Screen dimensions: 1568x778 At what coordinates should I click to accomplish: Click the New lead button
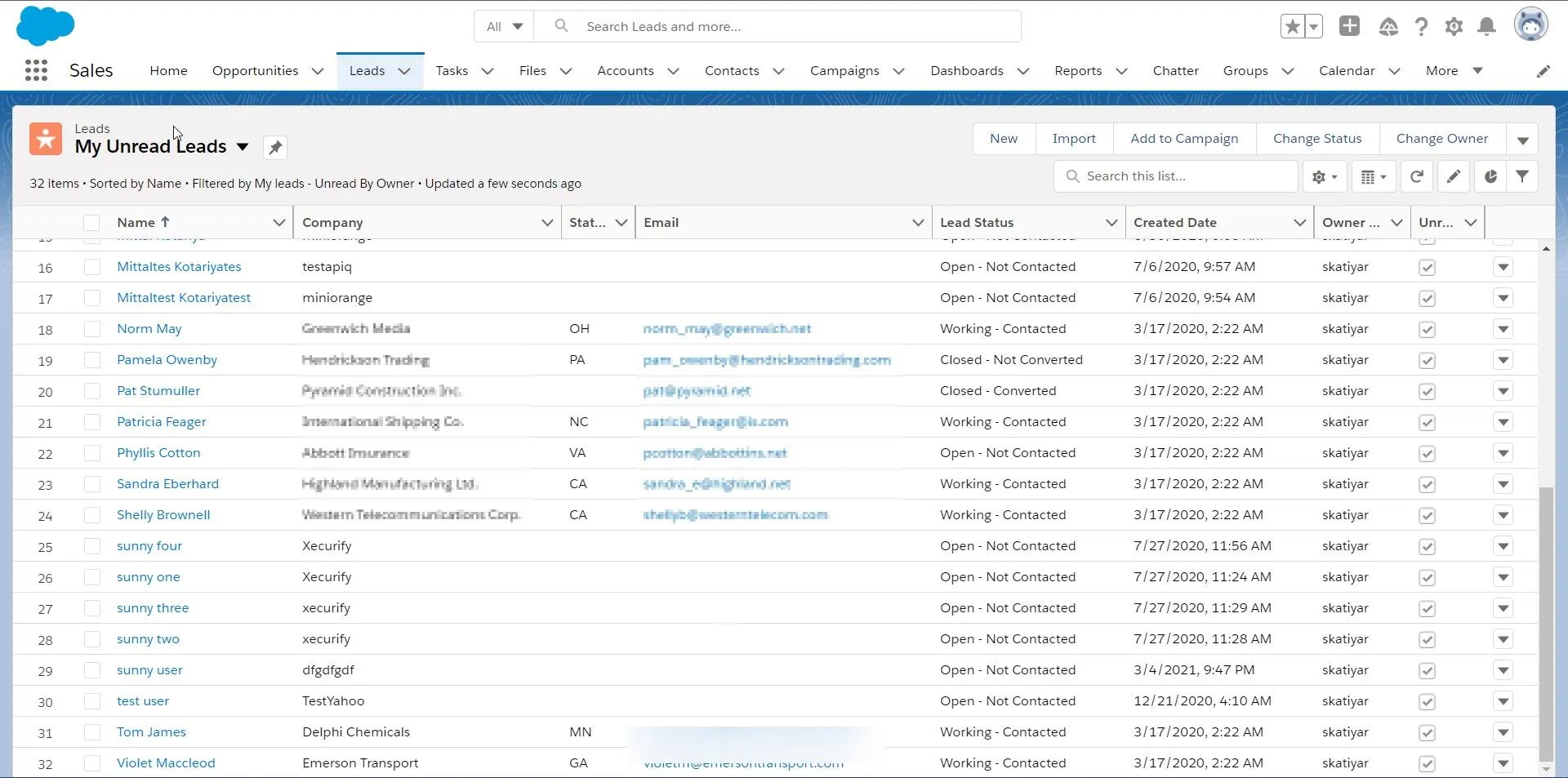click(x=1004, y=138)
